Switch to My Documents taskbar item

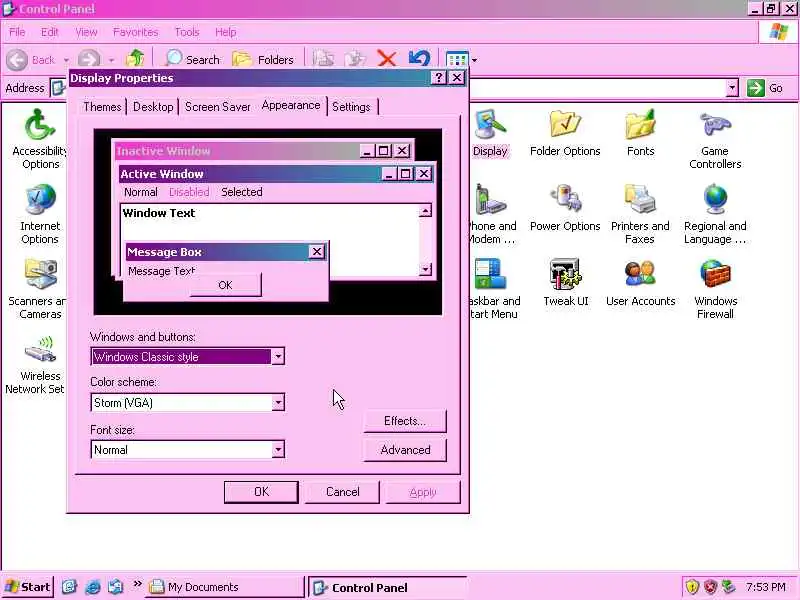click(224, 587)
